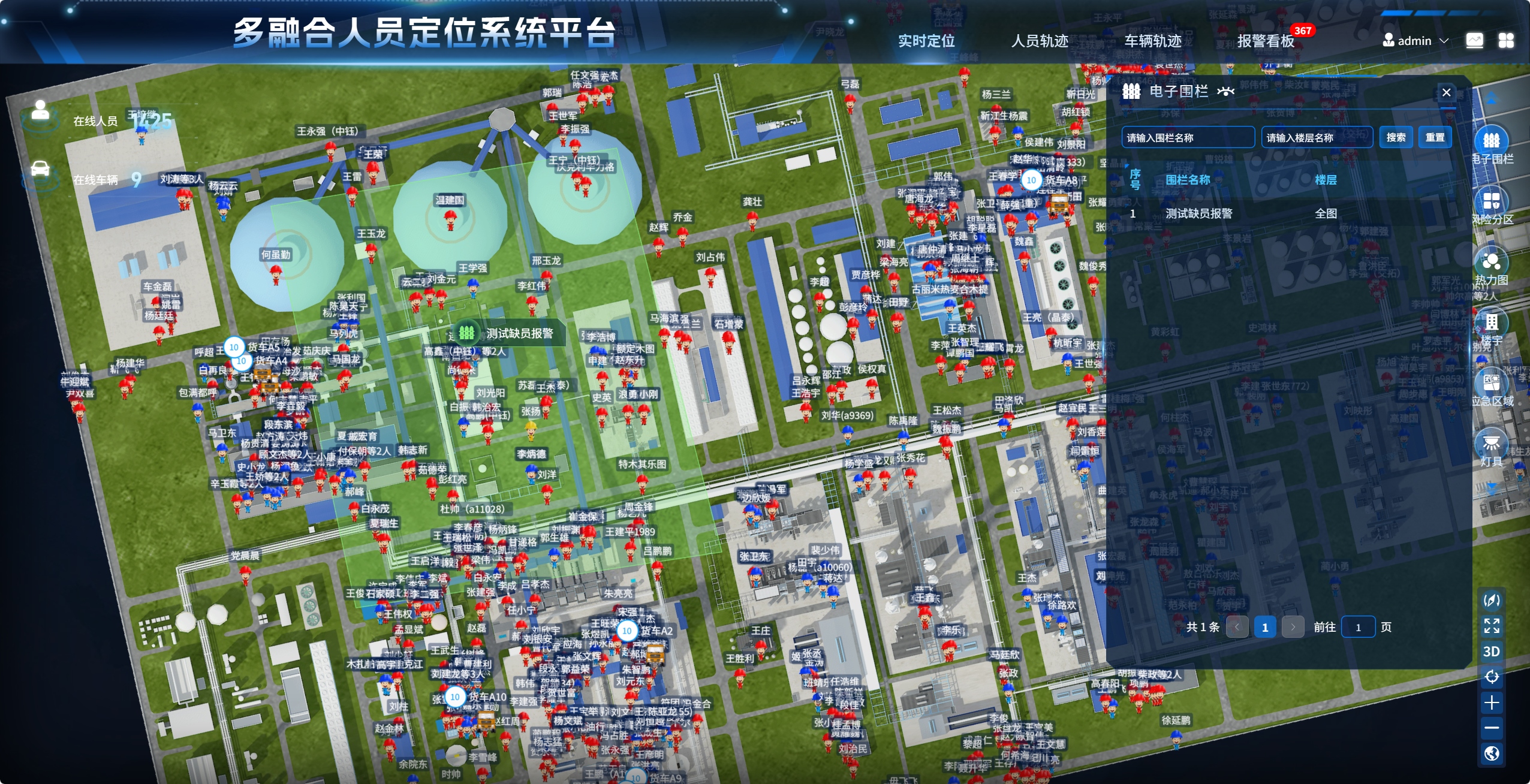1530x784 pixels.
Task: Open the 报警看板 alarm board tab
Action: (x=1266, y=41)
